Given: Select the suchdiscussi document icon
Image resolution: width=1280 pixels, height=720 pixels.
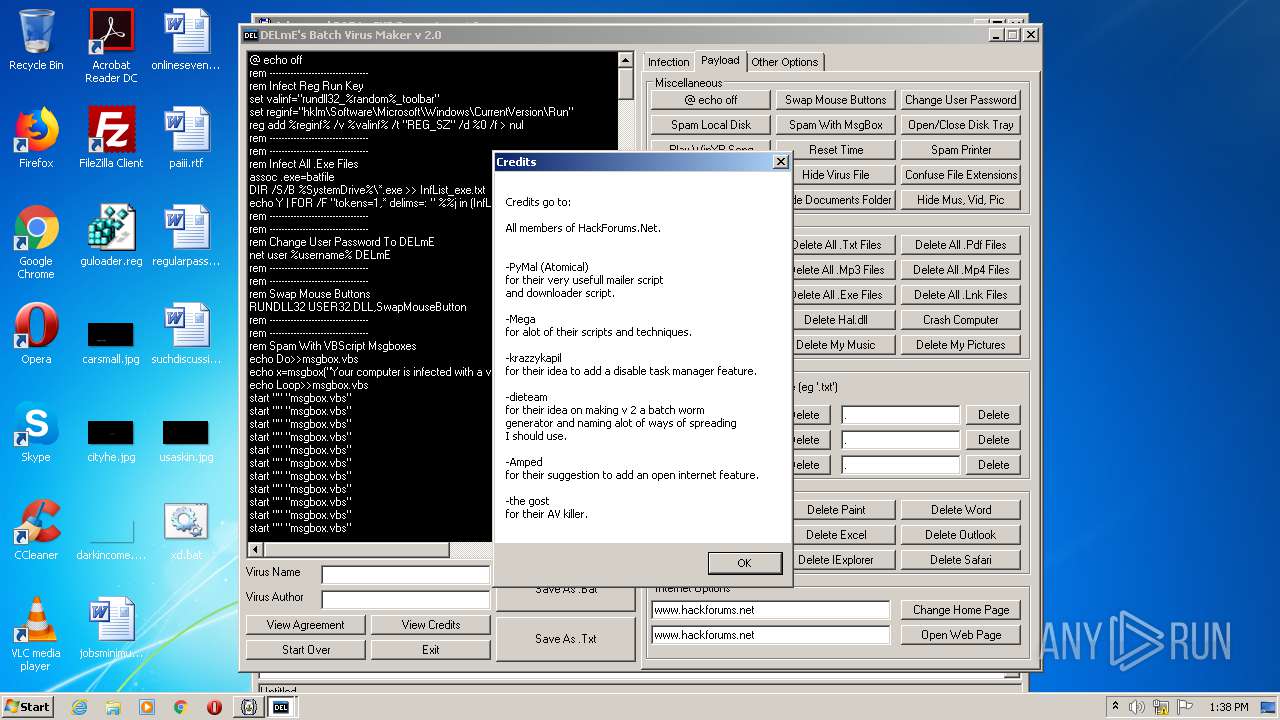Looking at the screenshot, I should pos(186,334).
